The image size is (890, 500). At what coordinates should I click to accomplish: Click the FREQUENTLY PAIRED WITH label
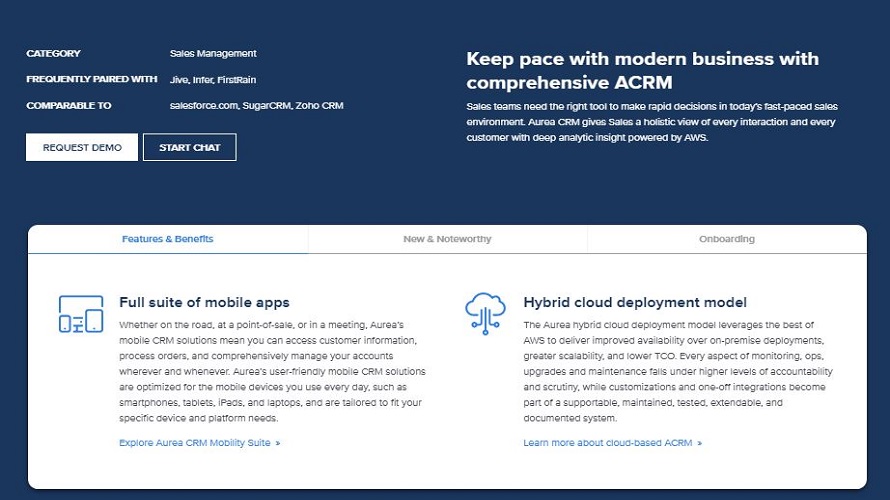tap(92, 79)
